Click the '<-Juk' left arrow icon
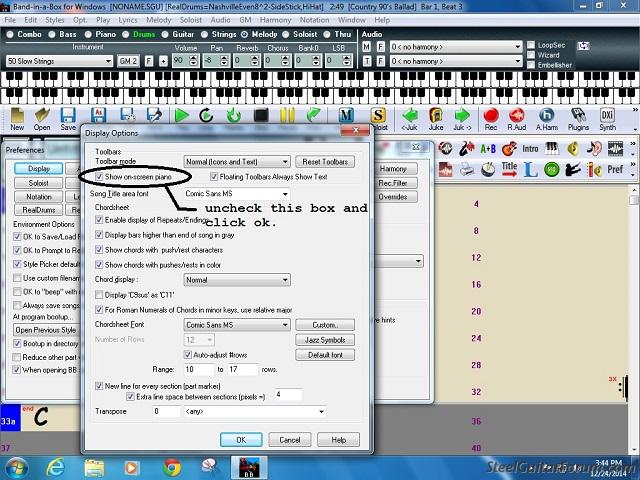Image resolution: width=640 pixels, height=480 pixels. click(409, 119)
